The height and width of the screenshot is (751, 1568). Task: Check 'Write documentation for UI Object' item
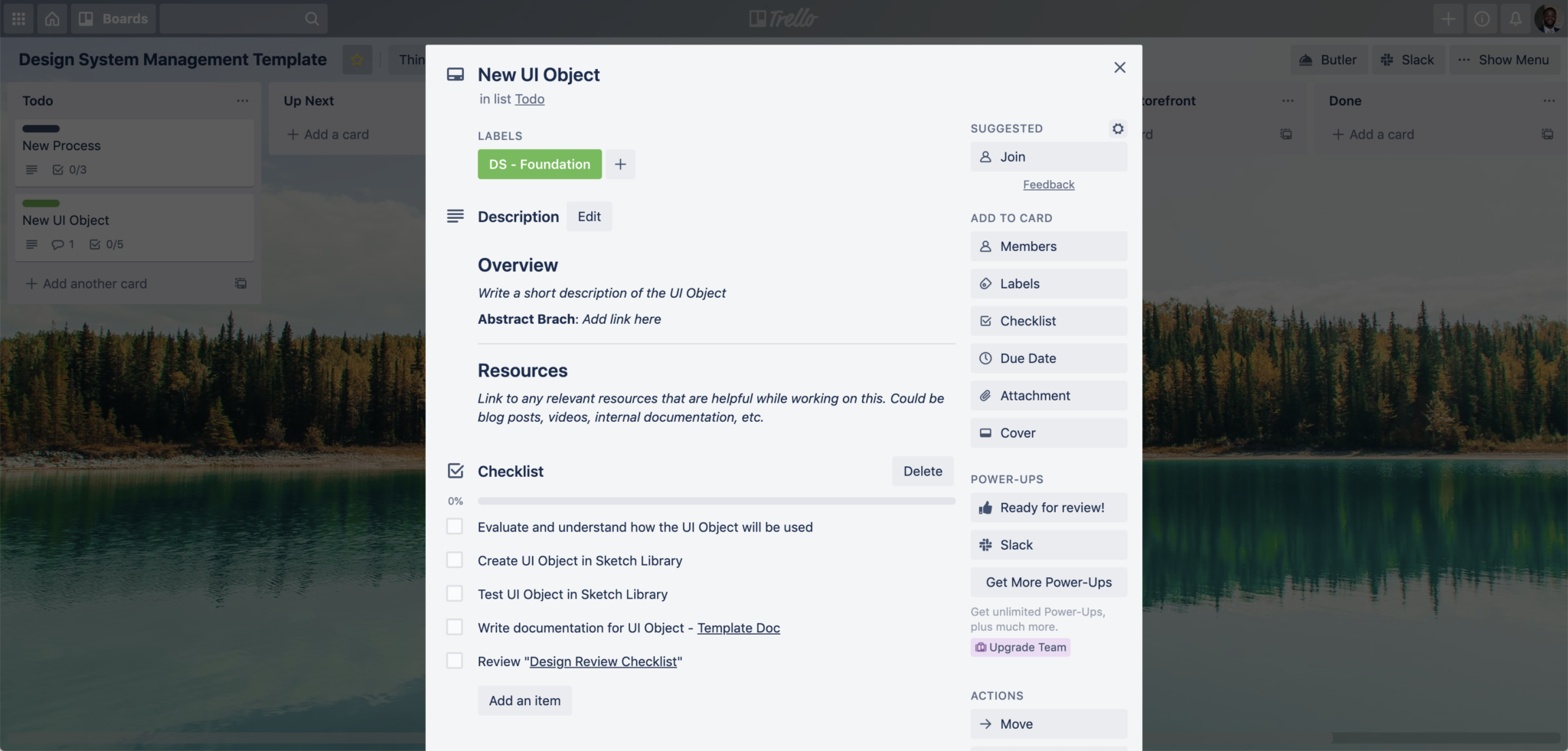click(x=455, y=626)
